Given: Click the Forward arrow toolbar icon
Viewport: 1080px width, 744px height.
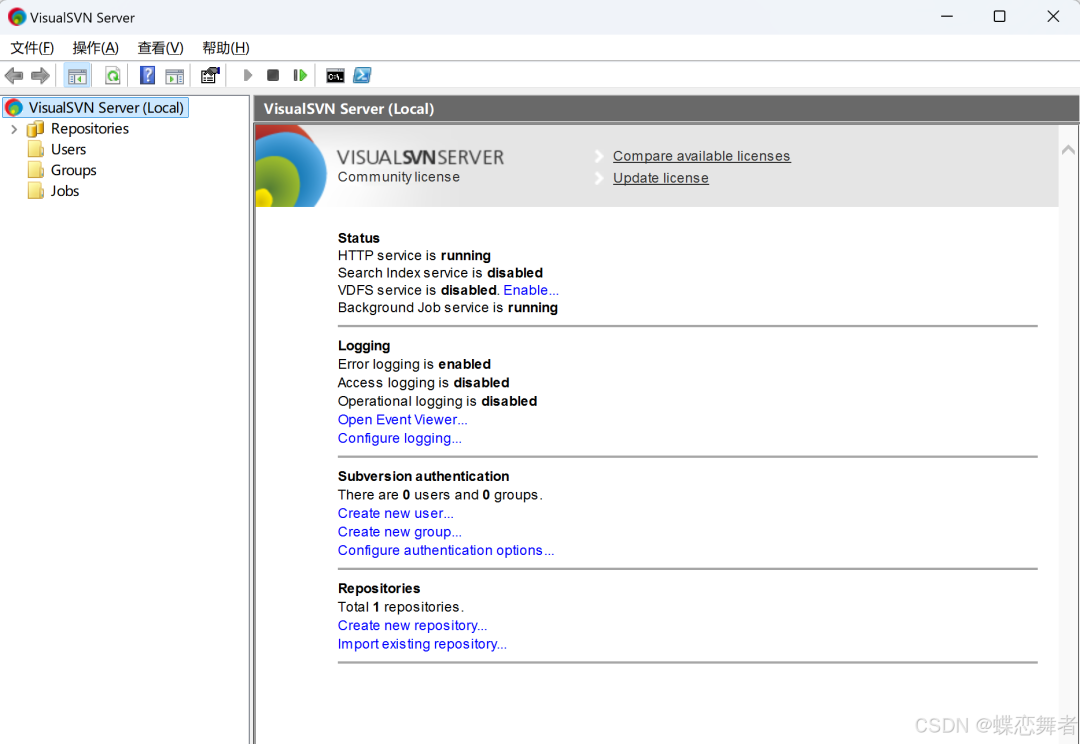Looking at the screenshot, I should click(41, 75).
